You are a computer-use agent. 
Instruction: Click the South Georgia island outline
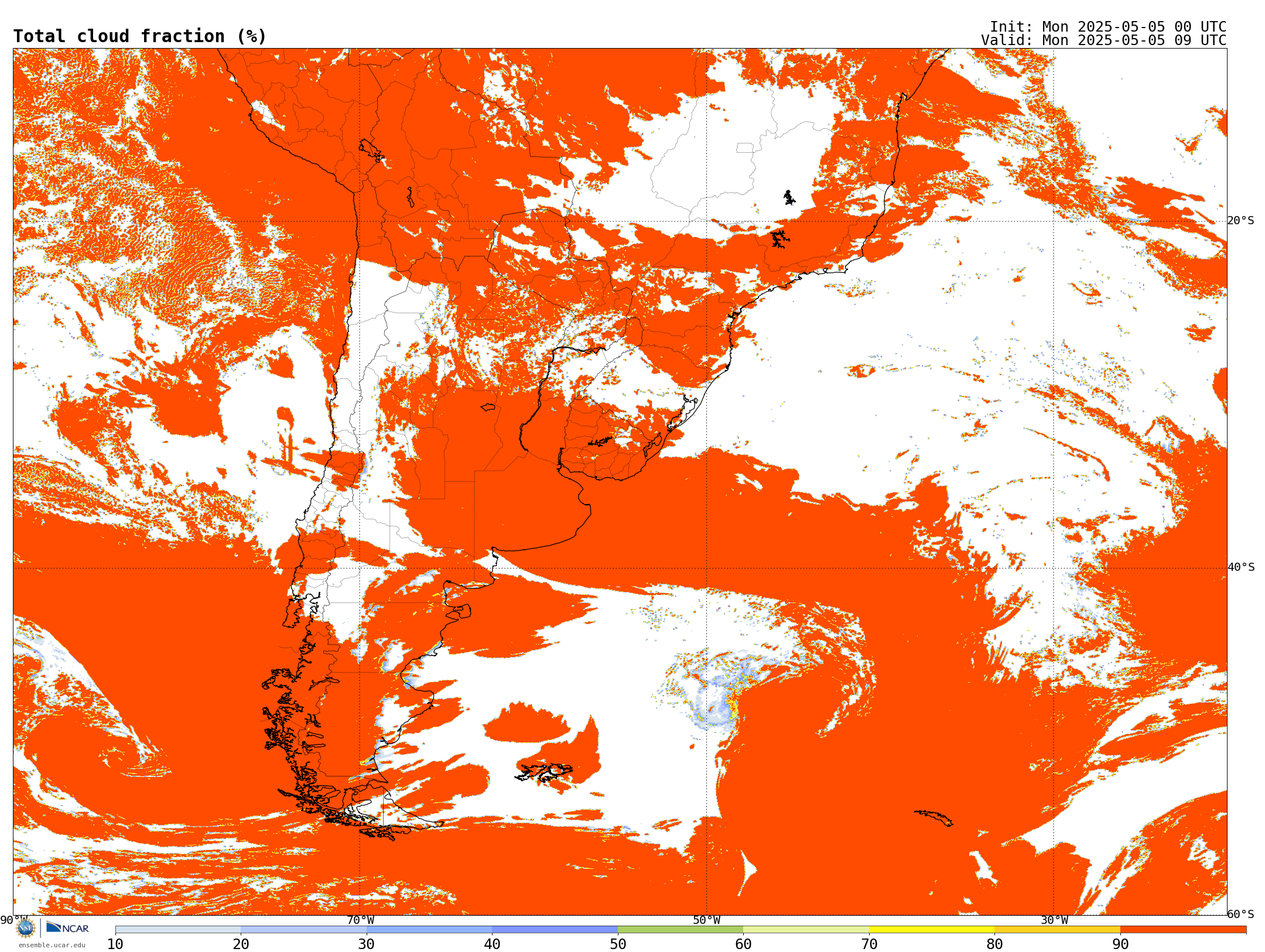(x=934, y=818)
